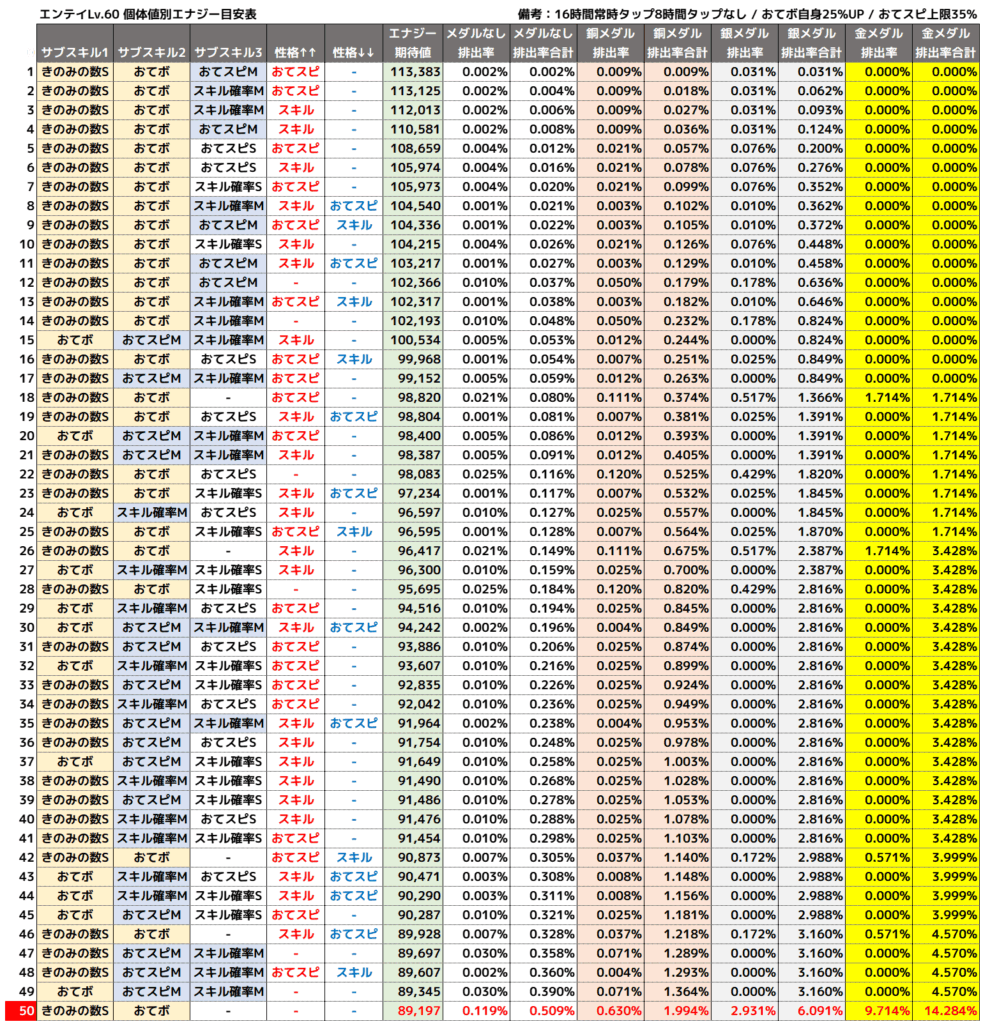Click the red energy value 89,197
Image resolution: width=983 pixels, height=1024 pixels.
tap(412, 1011)
